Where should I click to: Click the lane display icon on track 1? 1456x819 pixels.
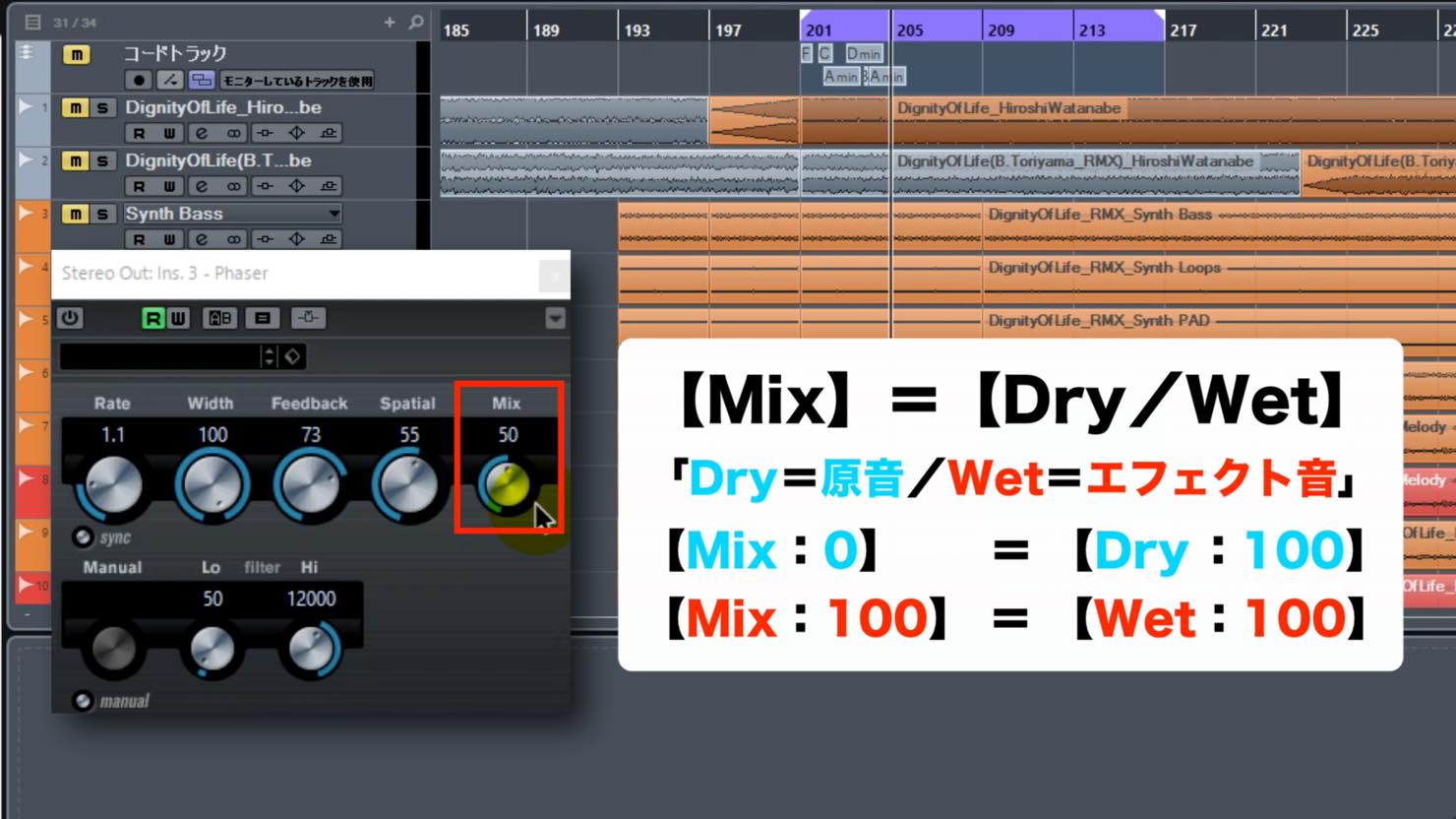[329, 133]
